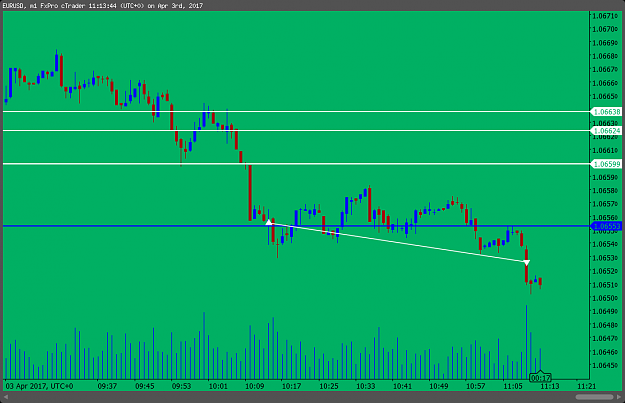Click the 1.06490 price axis value
The width and height of the screenshot is (625, 403).
(605, 311)
